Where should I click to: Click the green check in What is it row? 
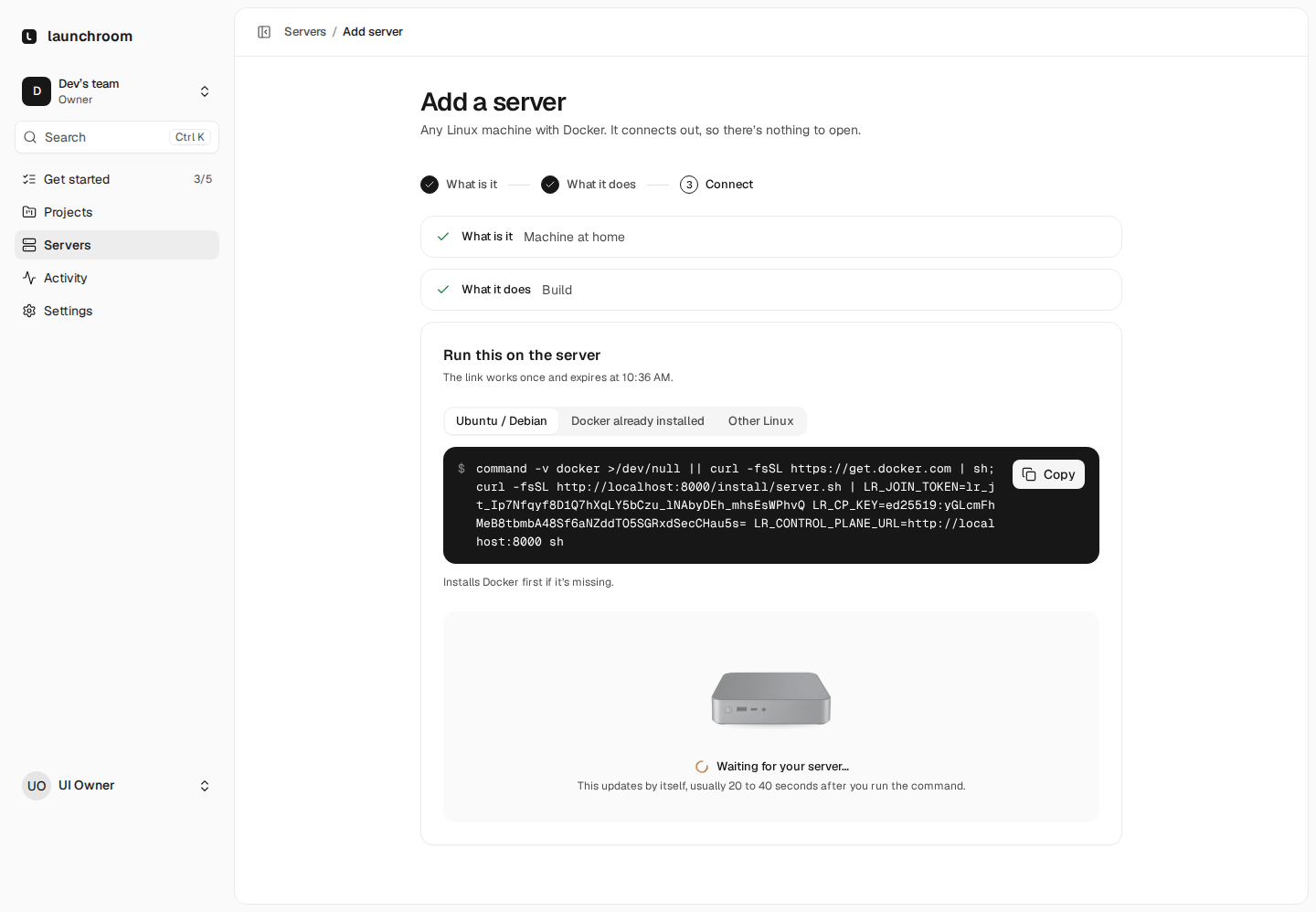pyautogui.click(x=443, y=237)
